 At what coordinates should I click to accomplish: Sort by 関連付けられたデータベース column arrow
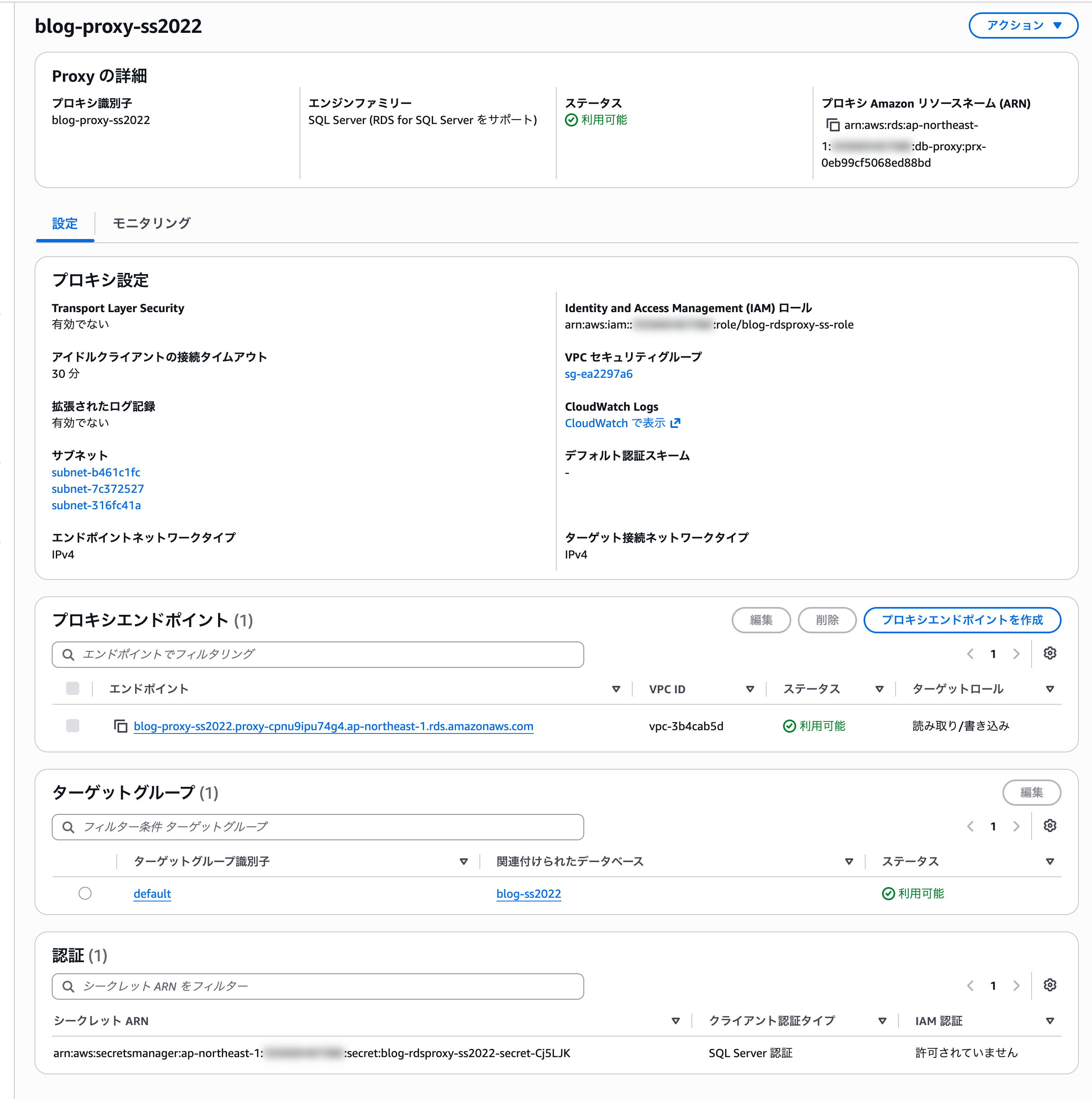point(849,862)
